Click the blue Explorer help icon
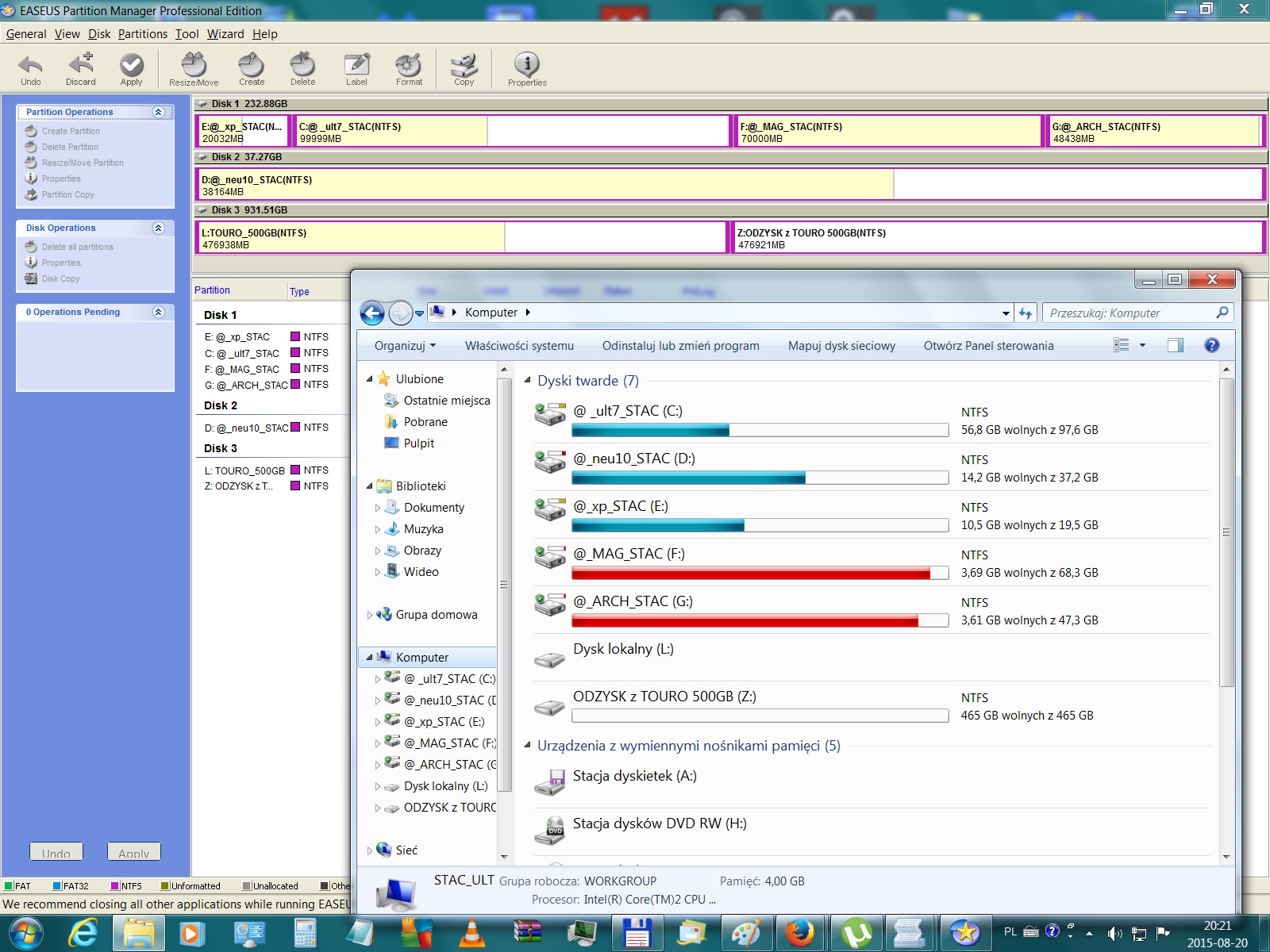The image size is (1270, 952). click(x=1211, y=345)
